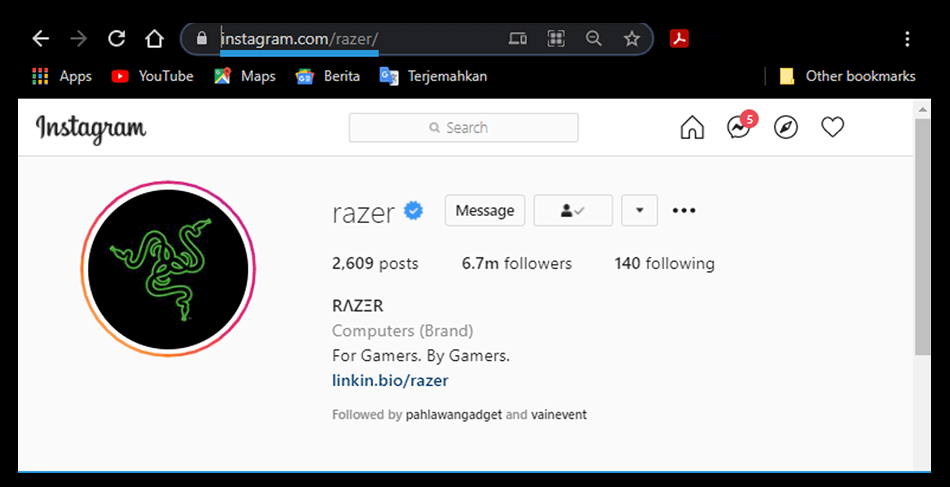Bookmark this page with the star icon

coord(632,39)
